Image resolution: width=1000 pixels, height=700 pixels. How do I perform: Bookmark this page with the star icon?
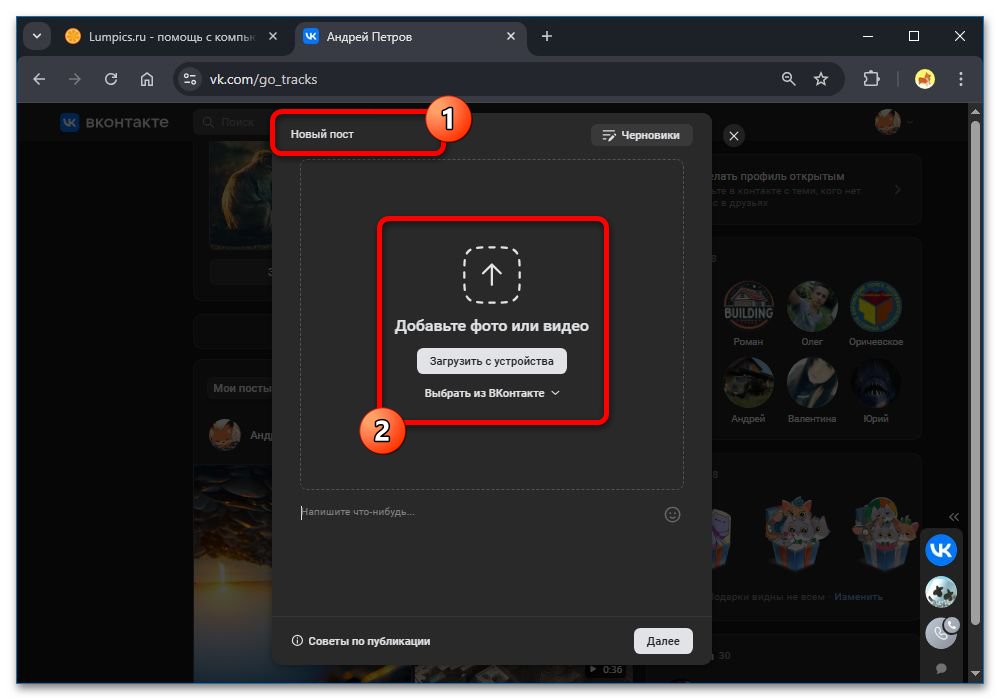click(x=821, y=79)
